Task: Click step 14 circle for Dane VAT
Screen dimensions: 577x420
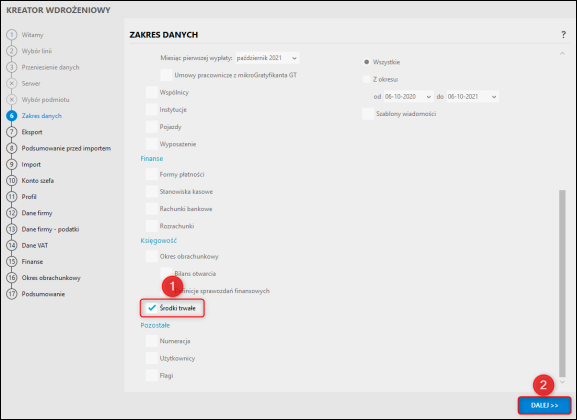Action: point(12,246)
